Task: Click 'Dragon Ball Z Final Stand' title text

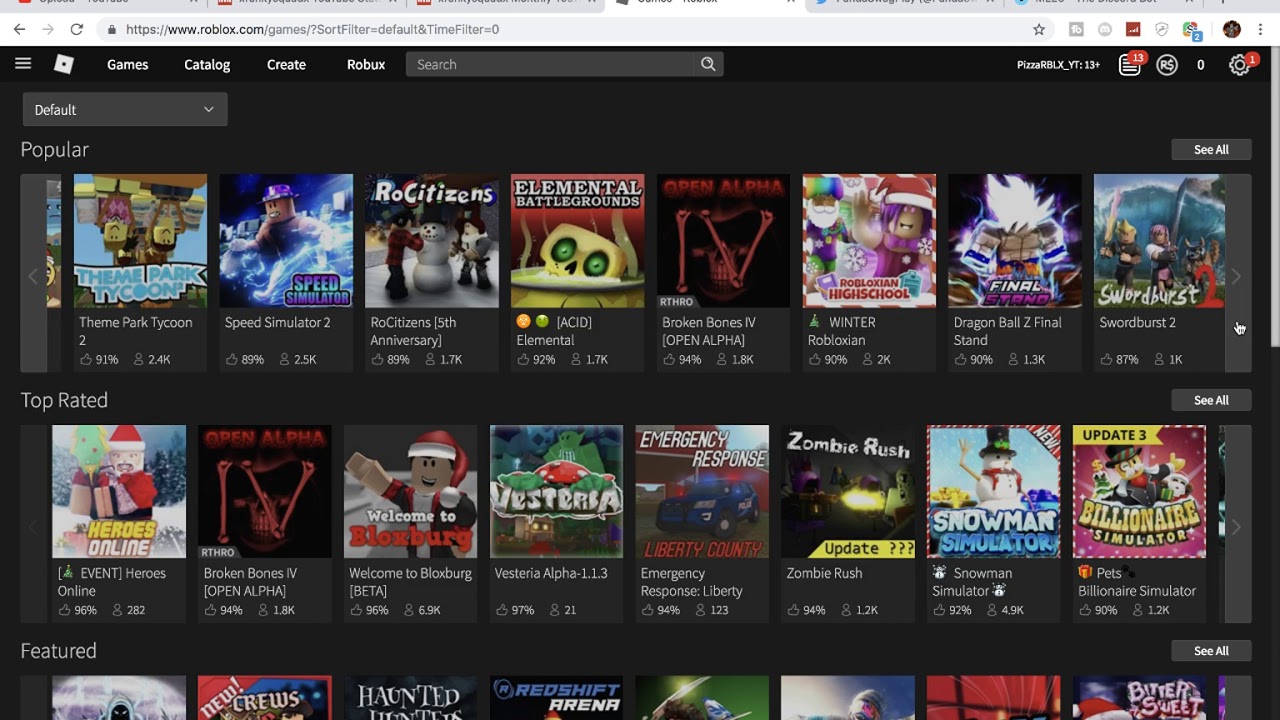Action: coord(1008,331)
